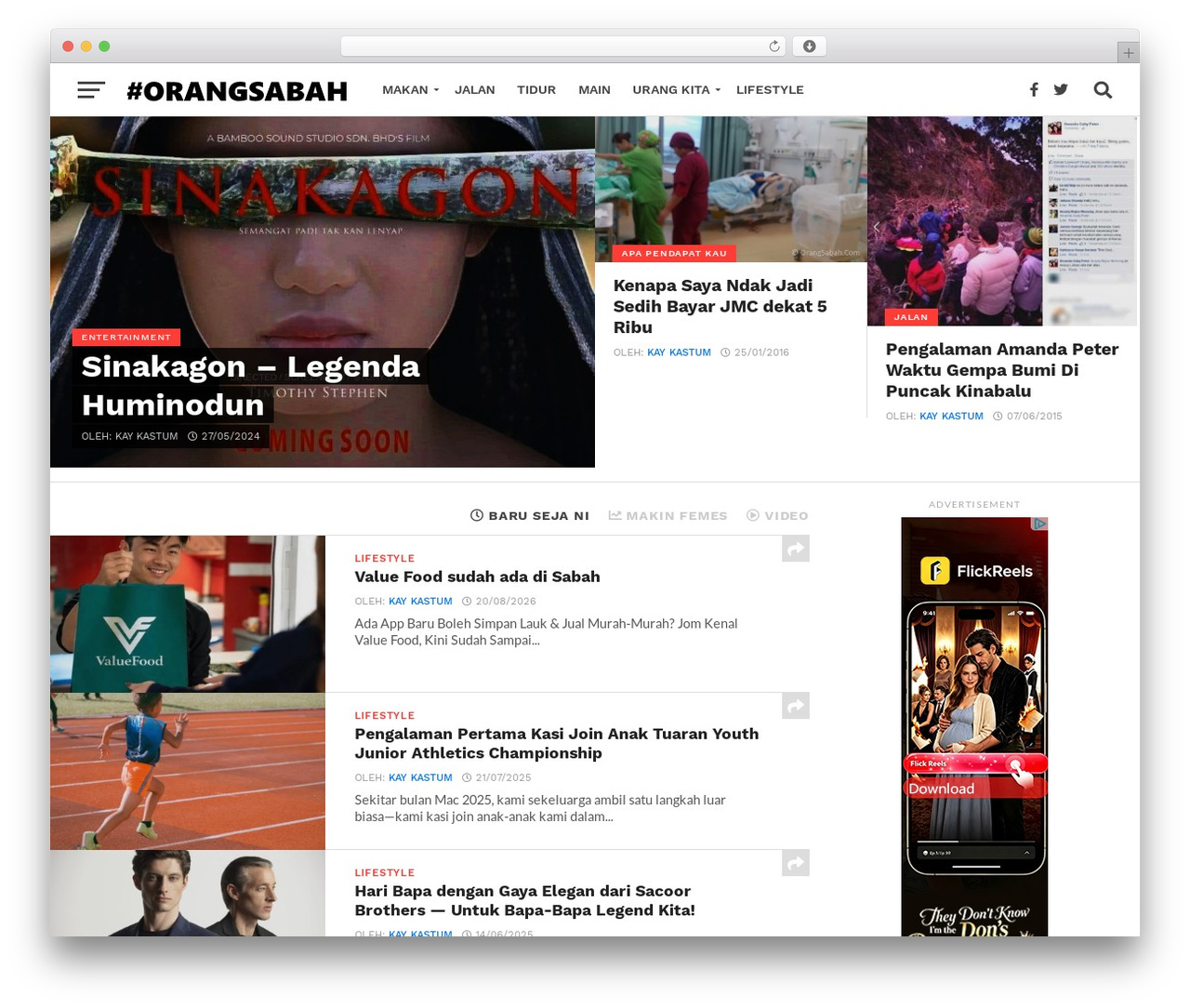The width and height of the screenshot is (1190, 1008).
Task: Click the Value Food article thumbnail
Action: [188, 614]
